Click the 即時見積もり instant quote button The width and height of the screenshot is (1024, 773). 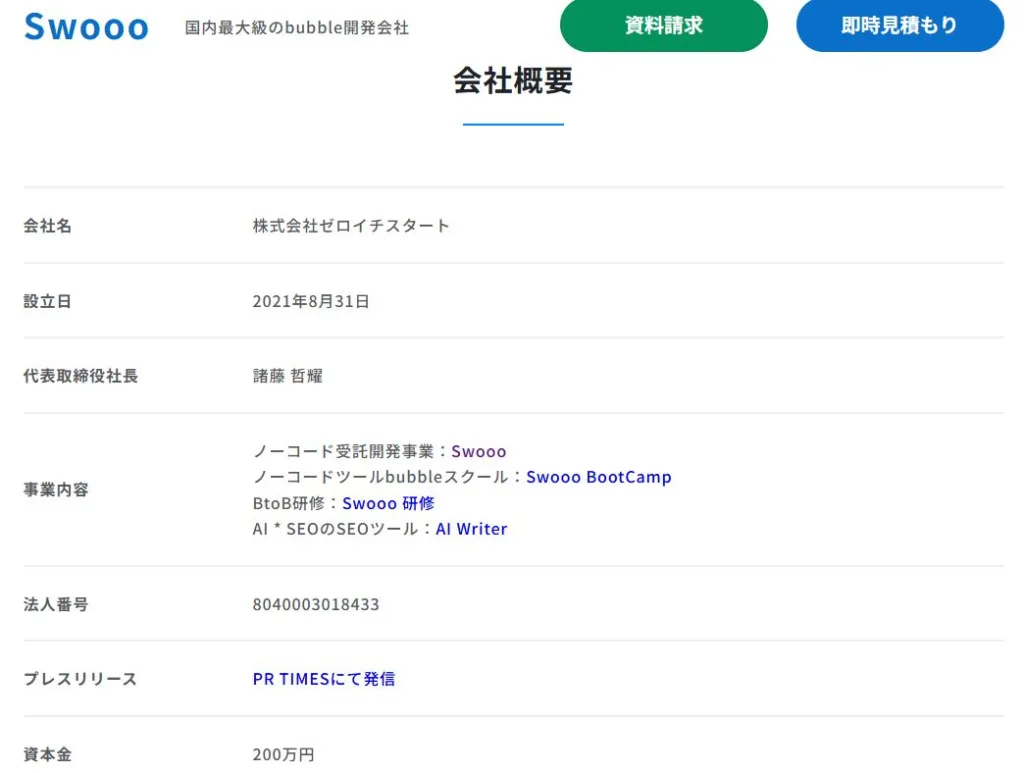click(x=898, y=26)
